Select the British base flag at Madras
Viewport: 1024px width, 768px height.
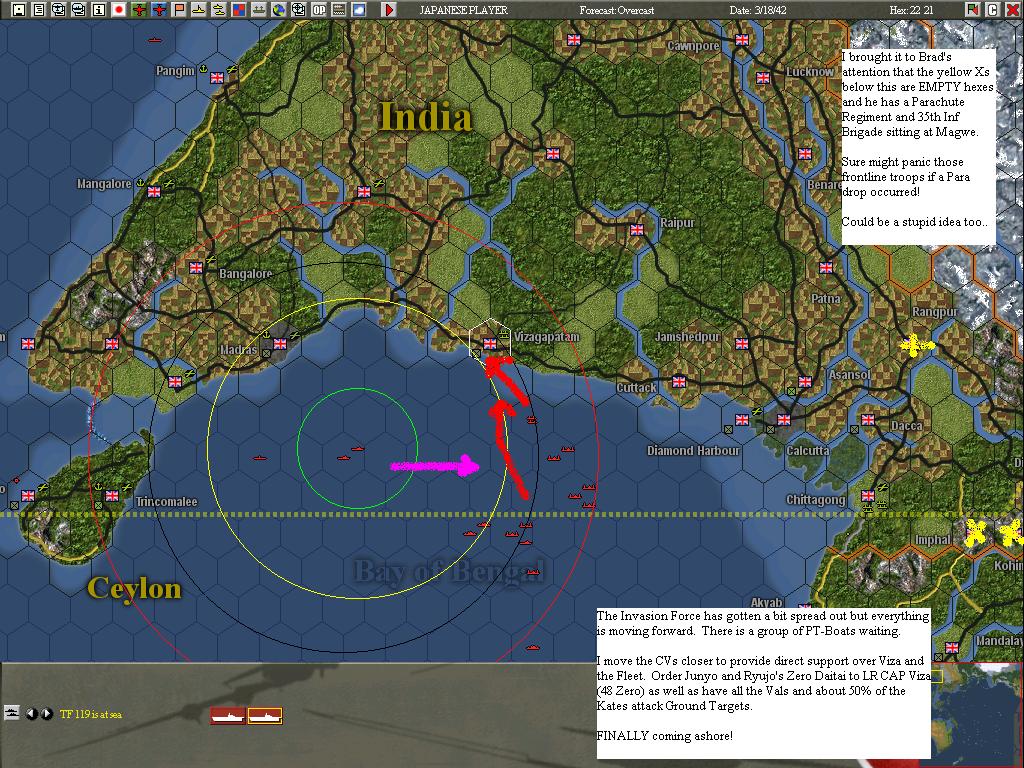[280, 344]
